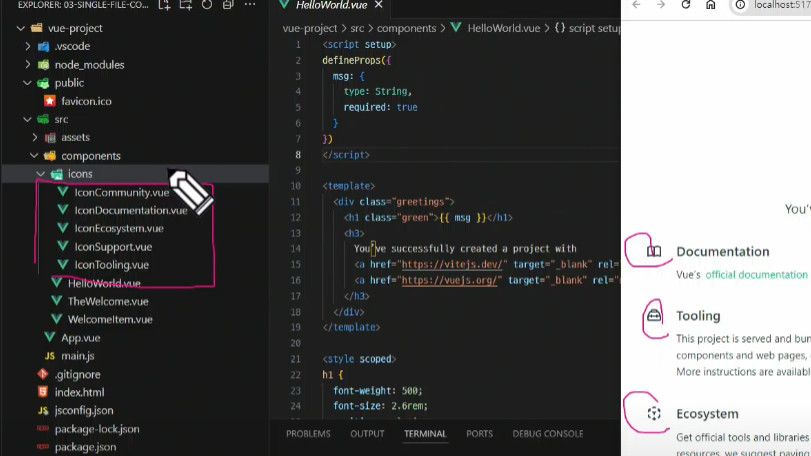The height and width of the screenshot is (456, 811).
Task: Collapse the icons folder
Action: tap(41, 174)
